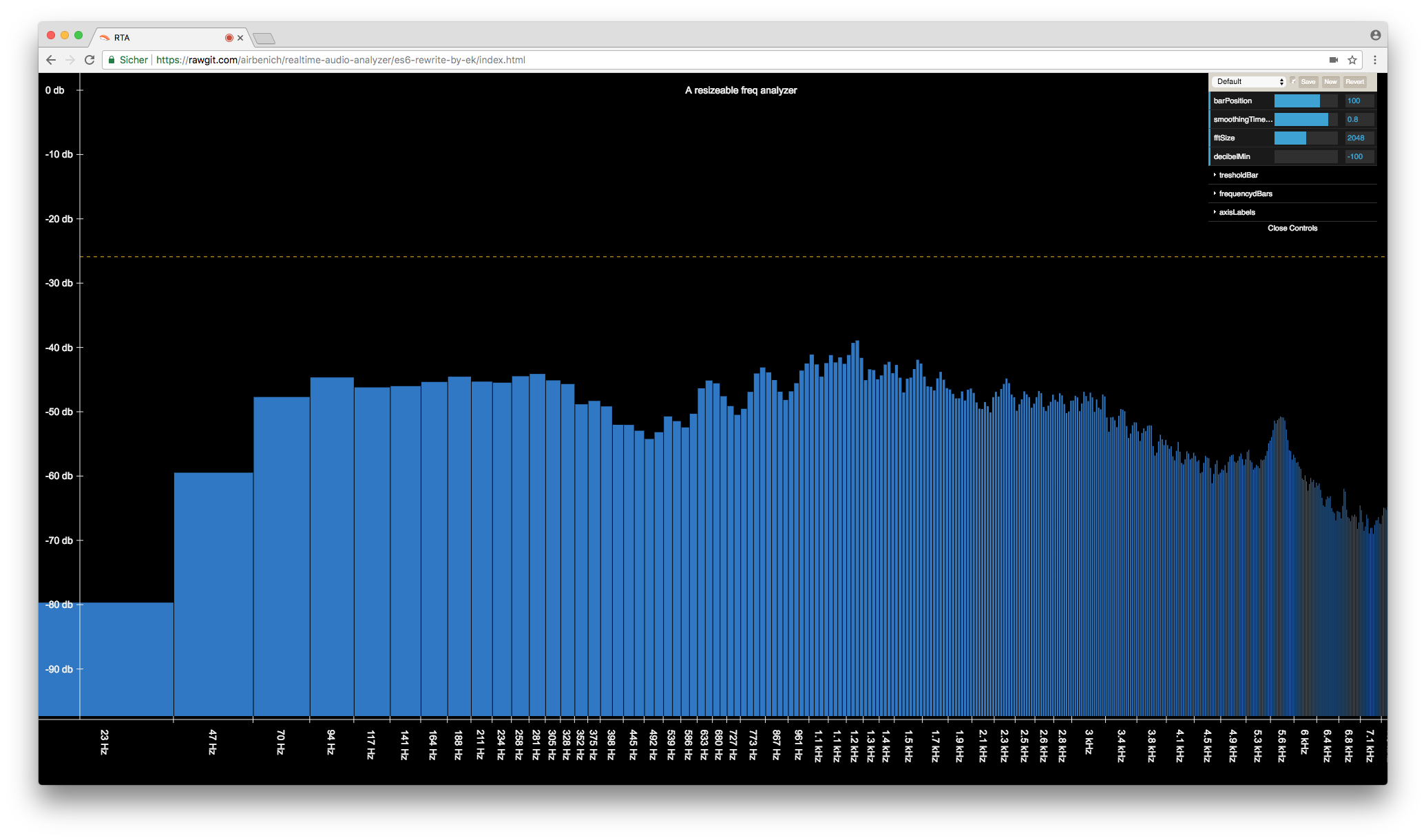Click the fftSize slider bar
This screenshot has height=840, width=1426.
[x=1305, y=138]
